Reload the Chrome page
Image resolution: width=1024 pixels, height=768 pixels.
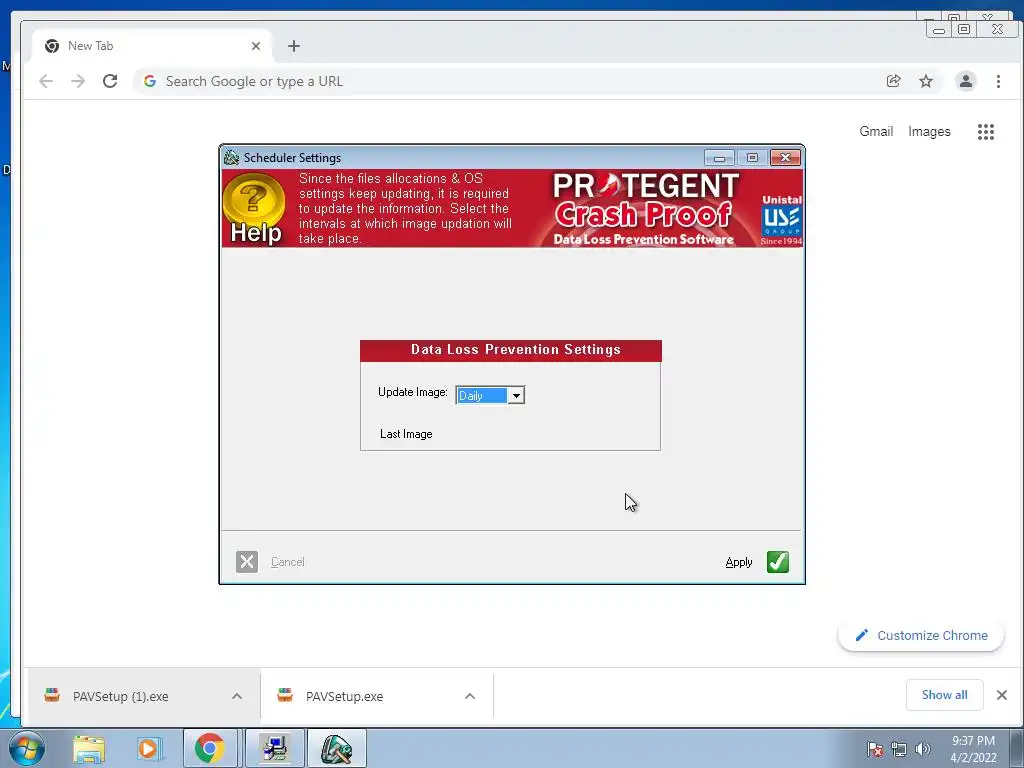(110, 81)
